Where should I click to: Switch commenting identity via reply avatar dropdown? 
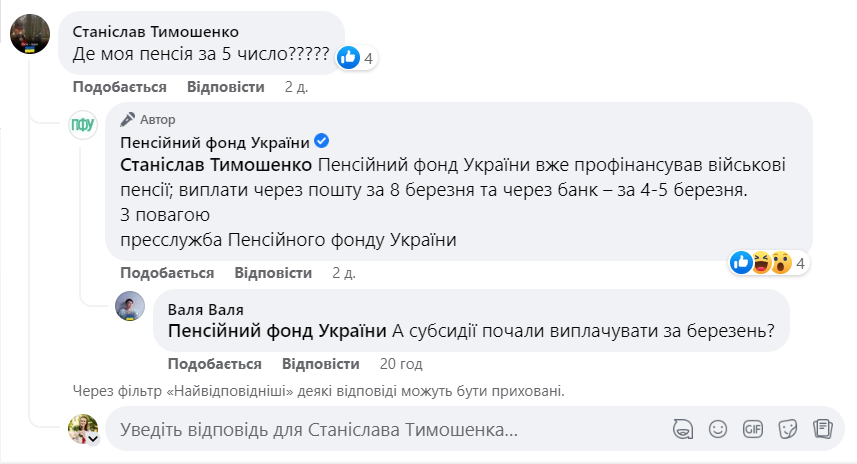[x=92, y=438]
